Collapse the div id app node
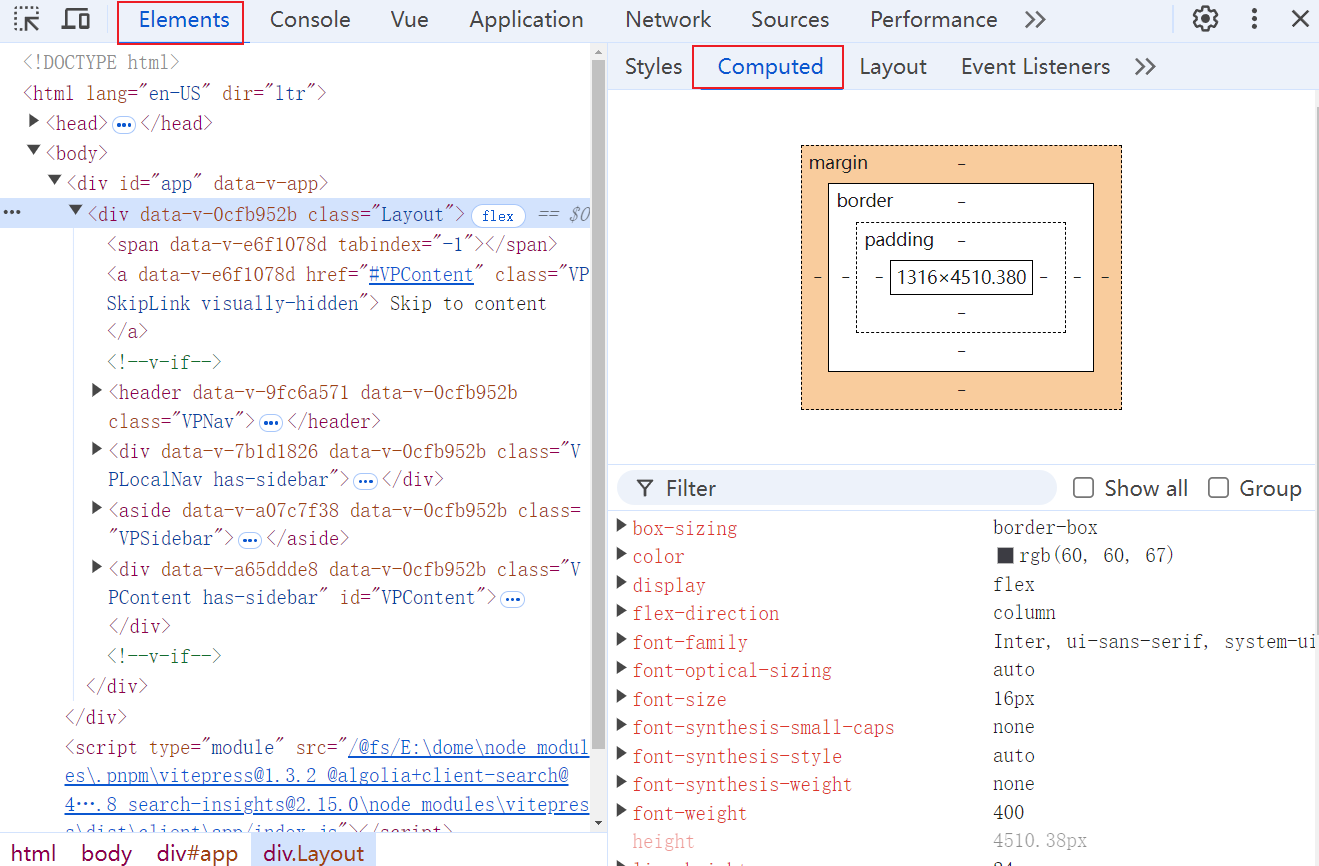1319x866 pixels. (x=55, y=181)
